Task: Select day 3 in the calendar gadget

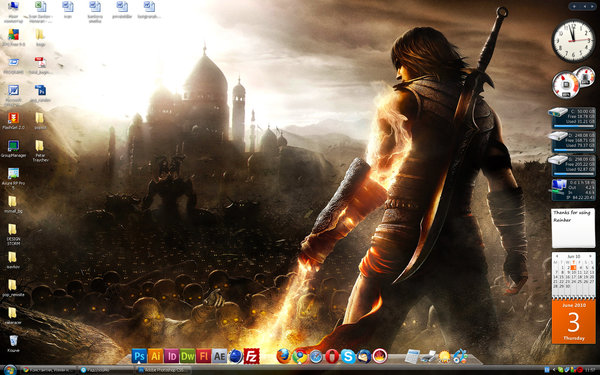Action: tap(573, 267)
